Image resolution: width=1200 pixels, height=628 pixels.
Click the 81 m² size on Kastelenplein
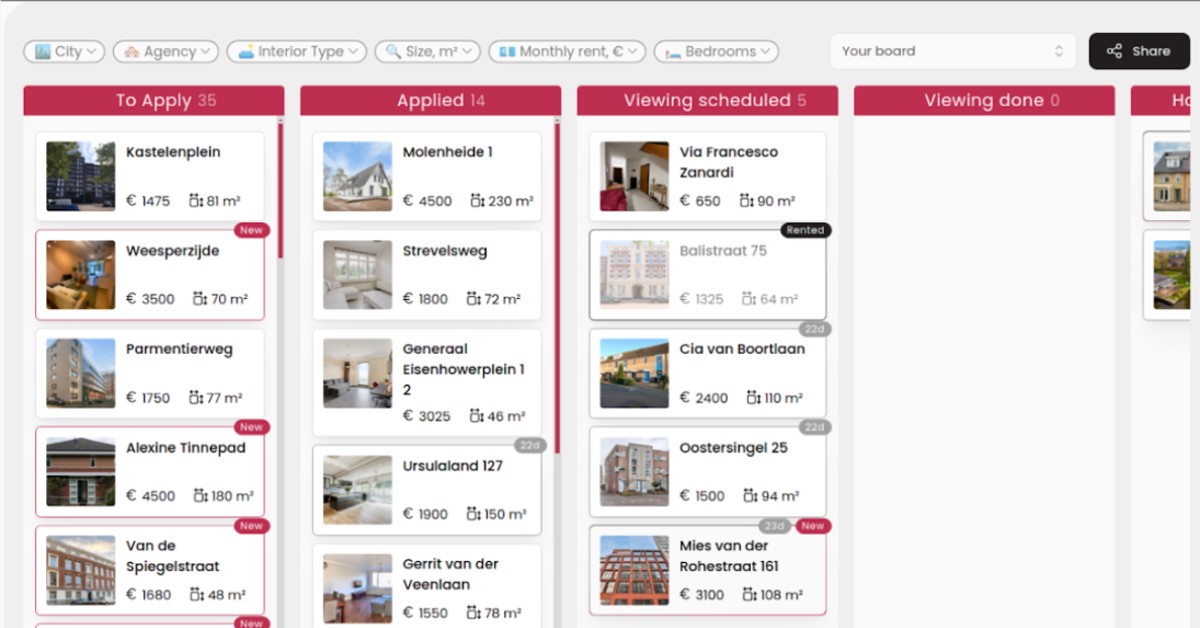(x=215, y=201)
